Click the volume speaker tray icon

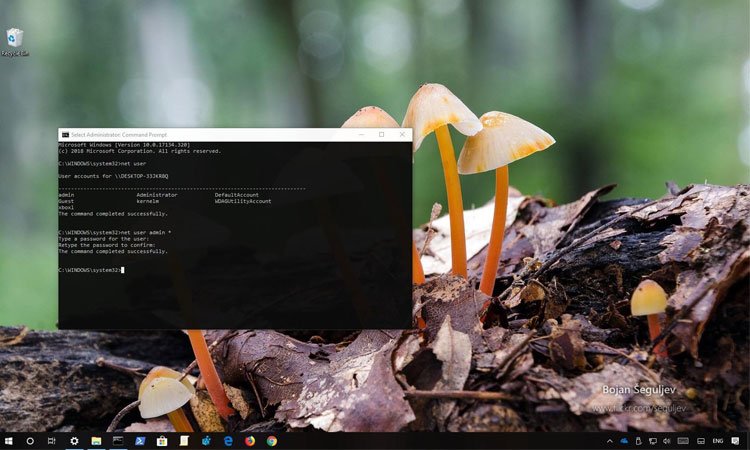click(x=667, y=441)
